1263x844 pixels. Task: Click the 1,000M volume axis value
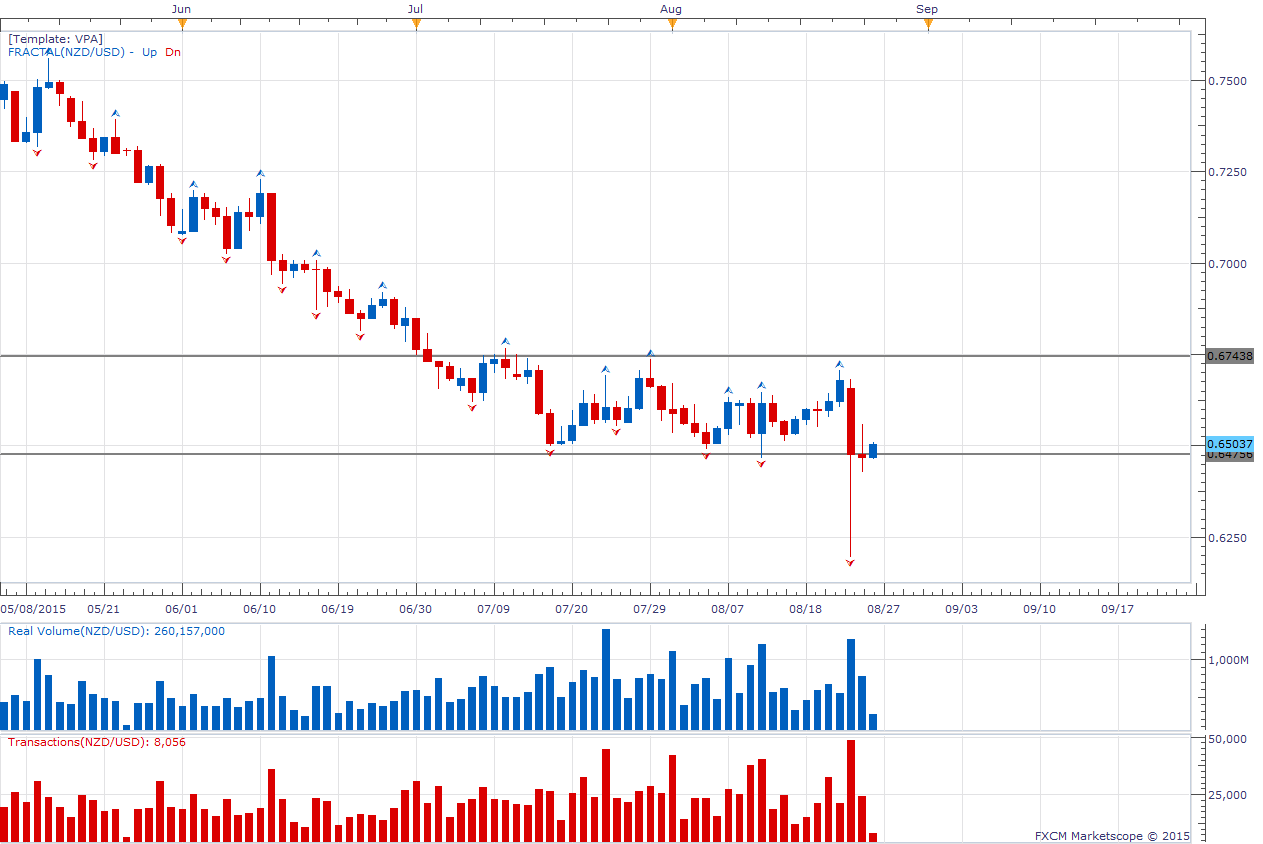1228,660
